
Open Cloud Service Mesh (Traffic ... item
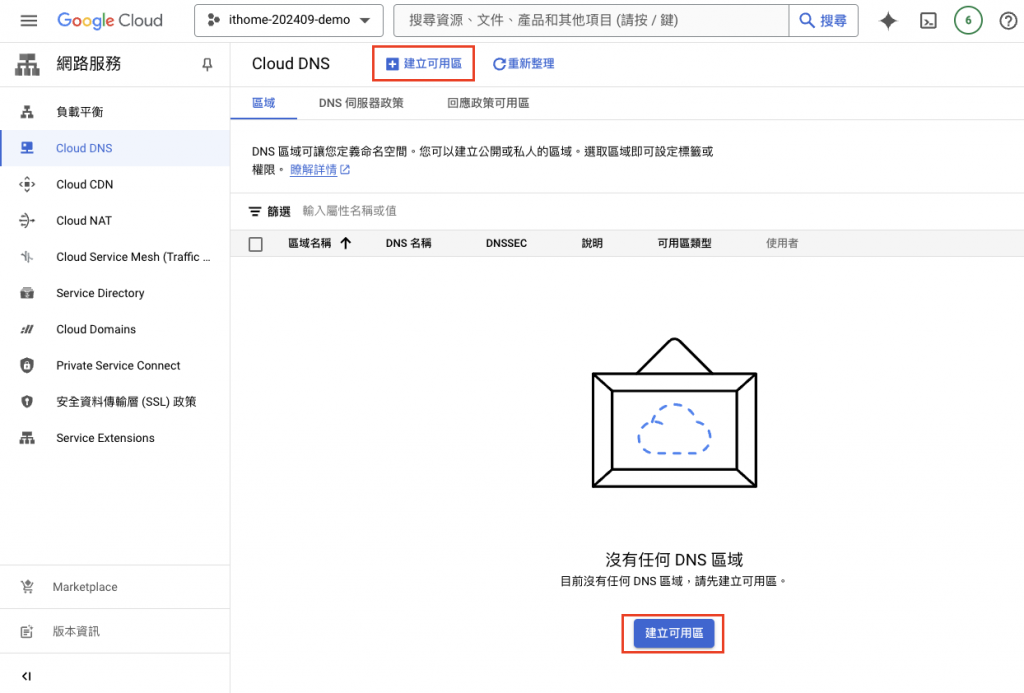(133, 257)
